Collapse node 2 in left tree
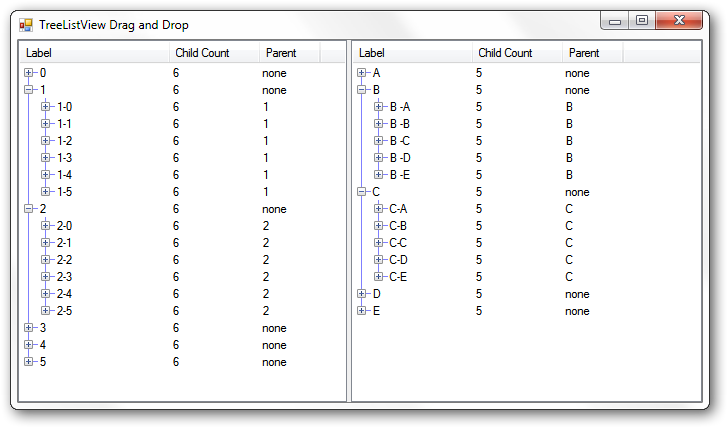 point(29,208)
